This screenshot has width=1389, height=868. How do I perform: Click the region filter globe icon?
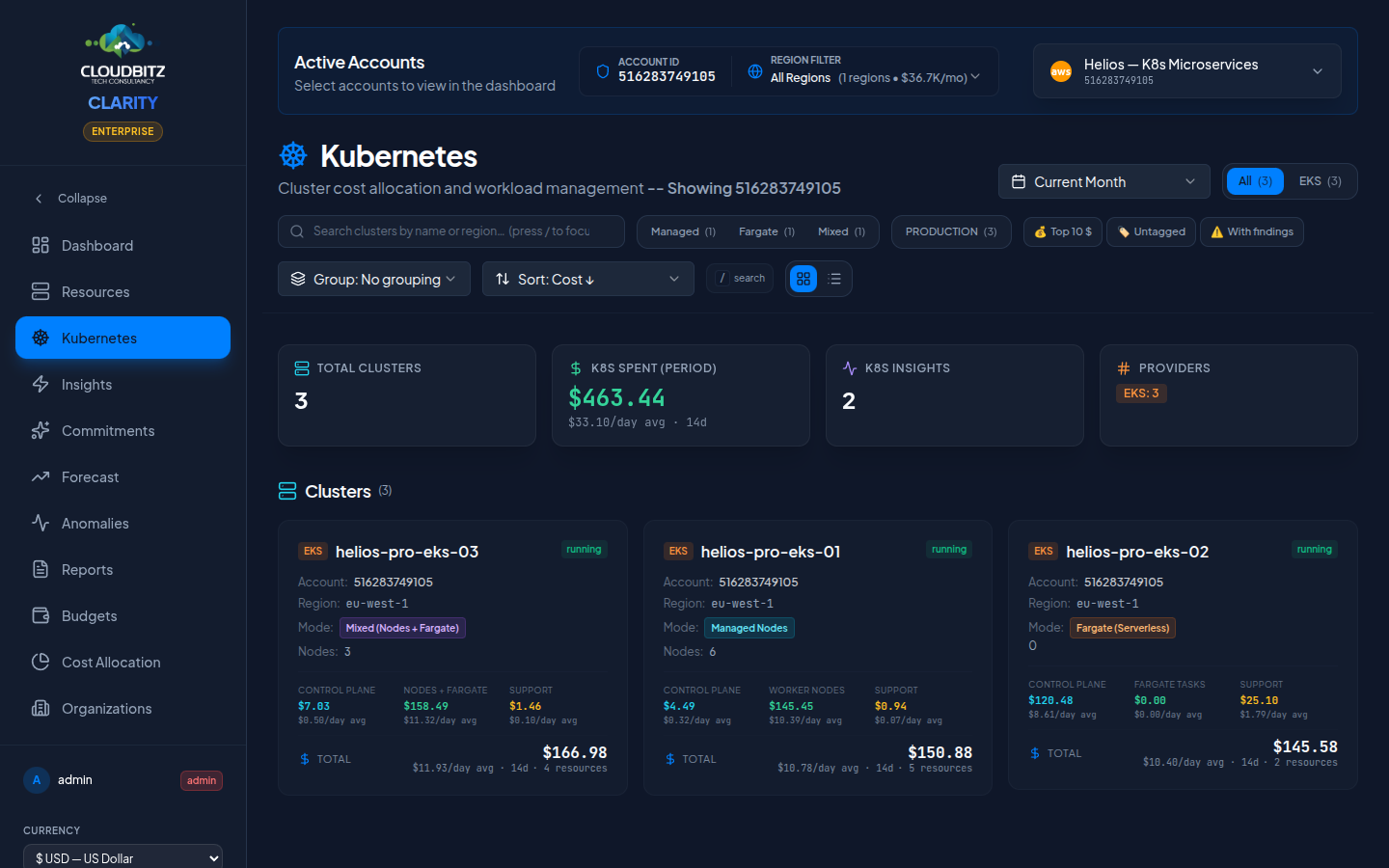click(755, 71)
